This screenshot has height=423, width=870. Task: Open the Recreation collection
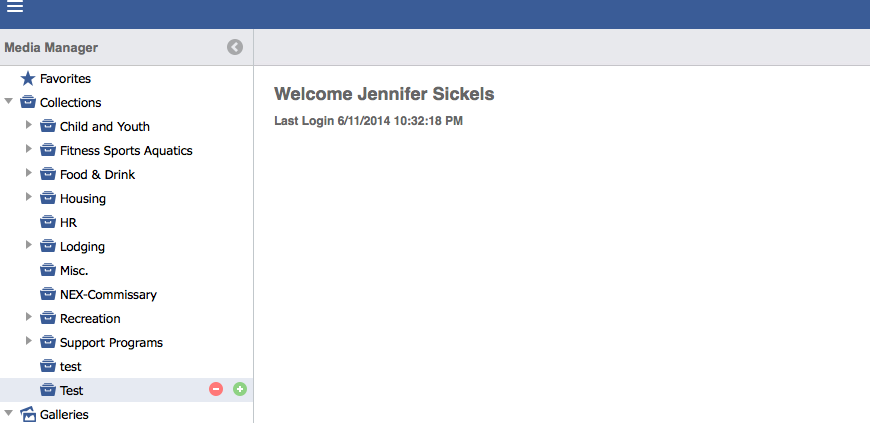pyautogui.click(x=90, y=318)
